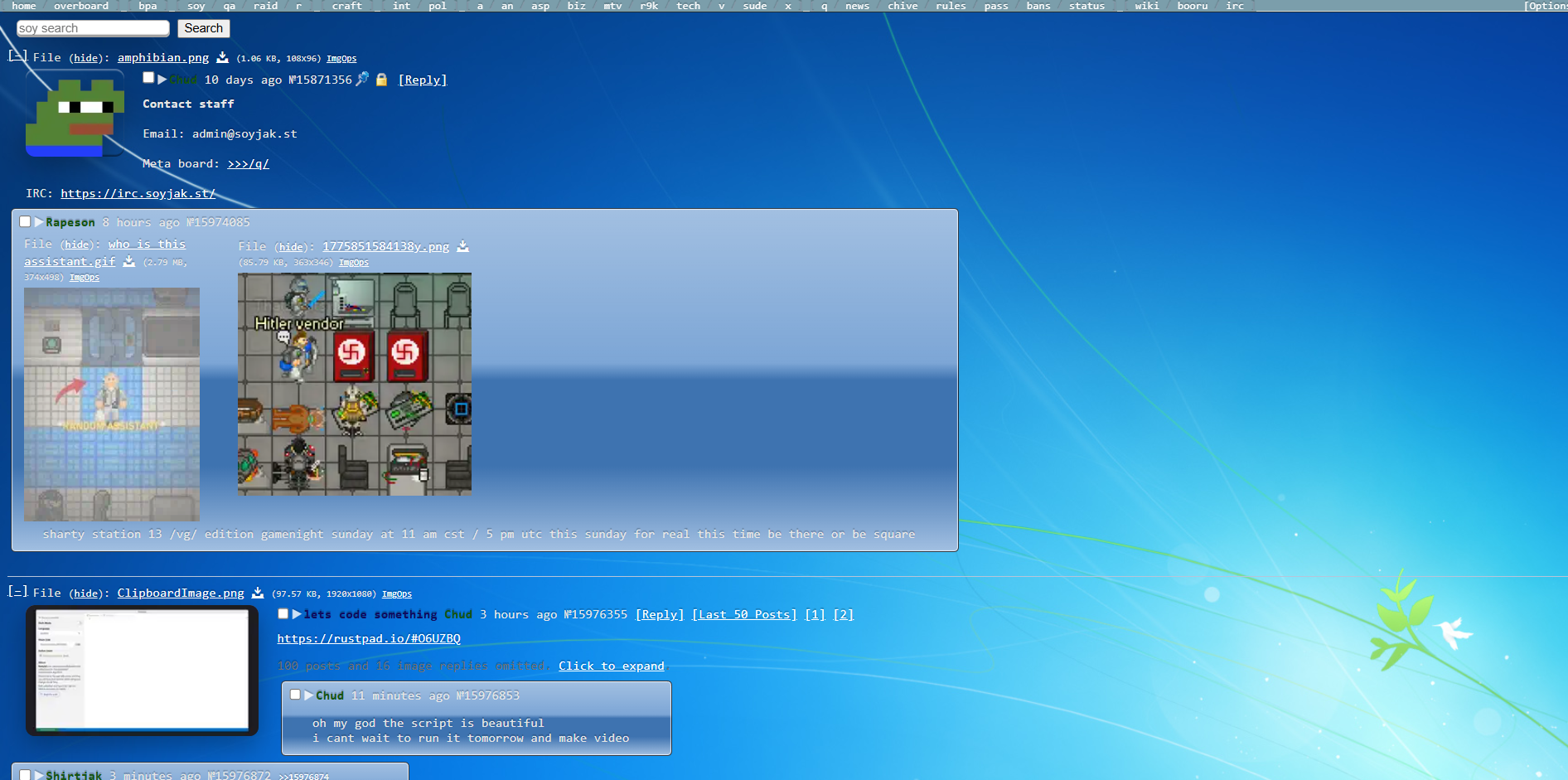Open the rustpad.io link
This screenshot has width=1568, height=780.
[x=369, y=639]
